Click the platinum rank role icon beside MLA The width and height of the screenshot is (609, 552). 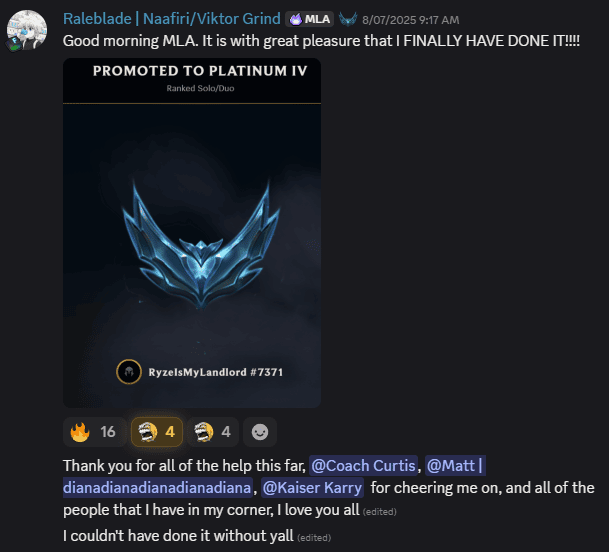(x=348, y=19)
